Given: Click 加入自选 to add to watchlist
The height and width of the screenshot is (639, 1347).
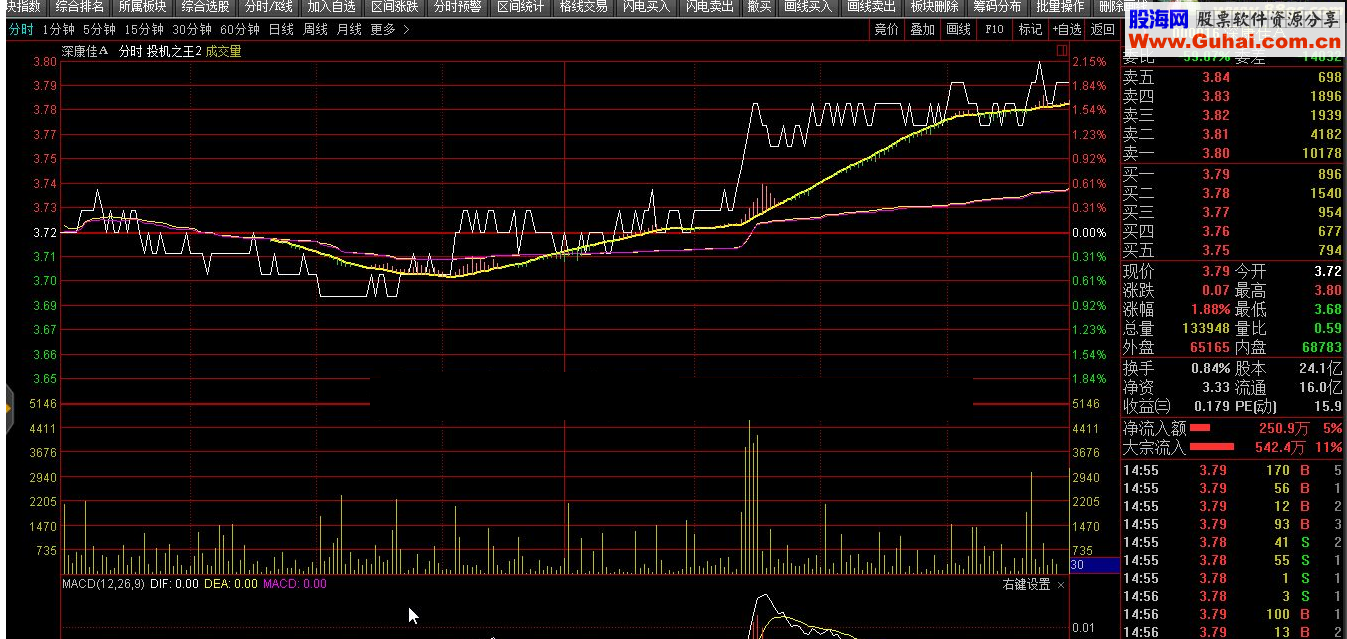Looking at the screenshot, I should (x=332, y=7).
